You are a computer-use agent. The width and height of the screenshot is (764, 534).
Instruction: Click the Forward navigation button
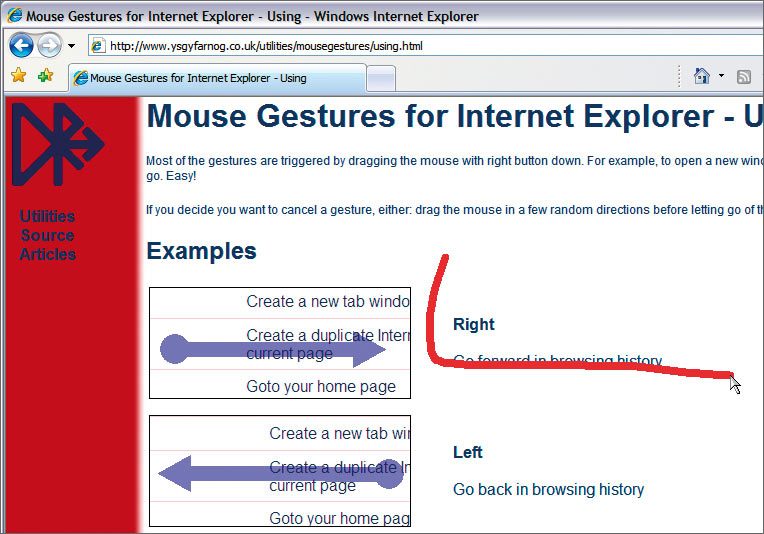point(49,46)
